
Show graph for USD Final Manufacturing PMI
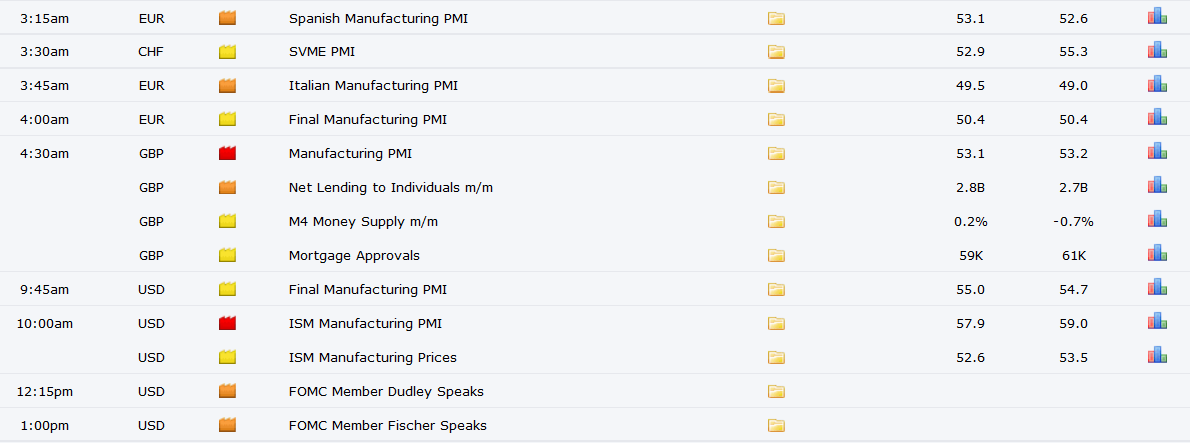[x=1157, y=287]
